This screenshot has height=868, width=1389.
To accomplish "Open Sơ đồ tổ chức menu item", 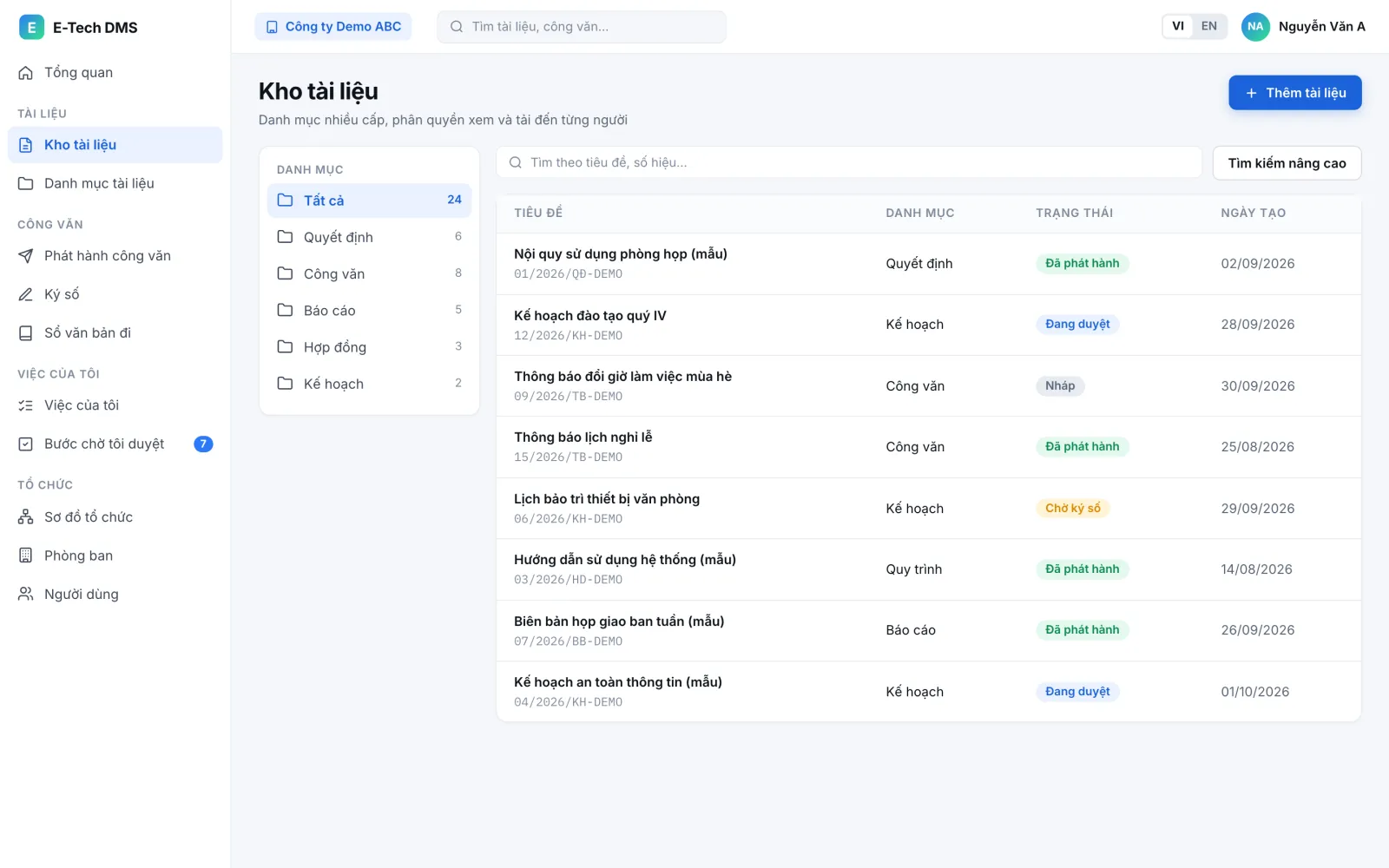I will (x=115, y=517).
